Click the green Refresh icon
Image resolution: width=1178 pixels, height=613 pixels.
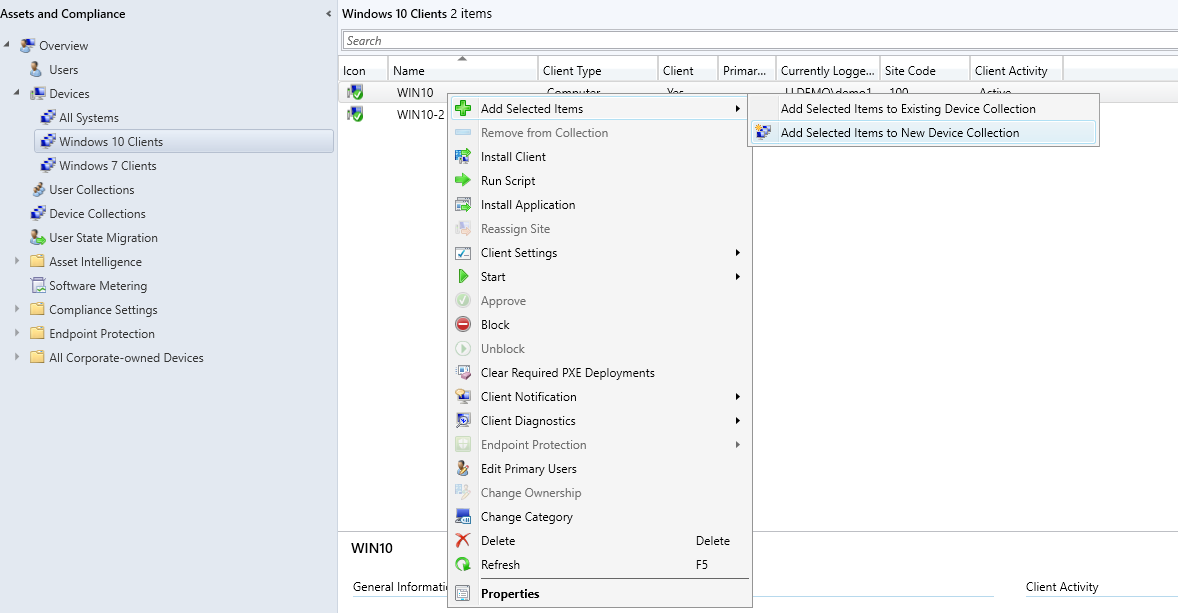point(463,565)
